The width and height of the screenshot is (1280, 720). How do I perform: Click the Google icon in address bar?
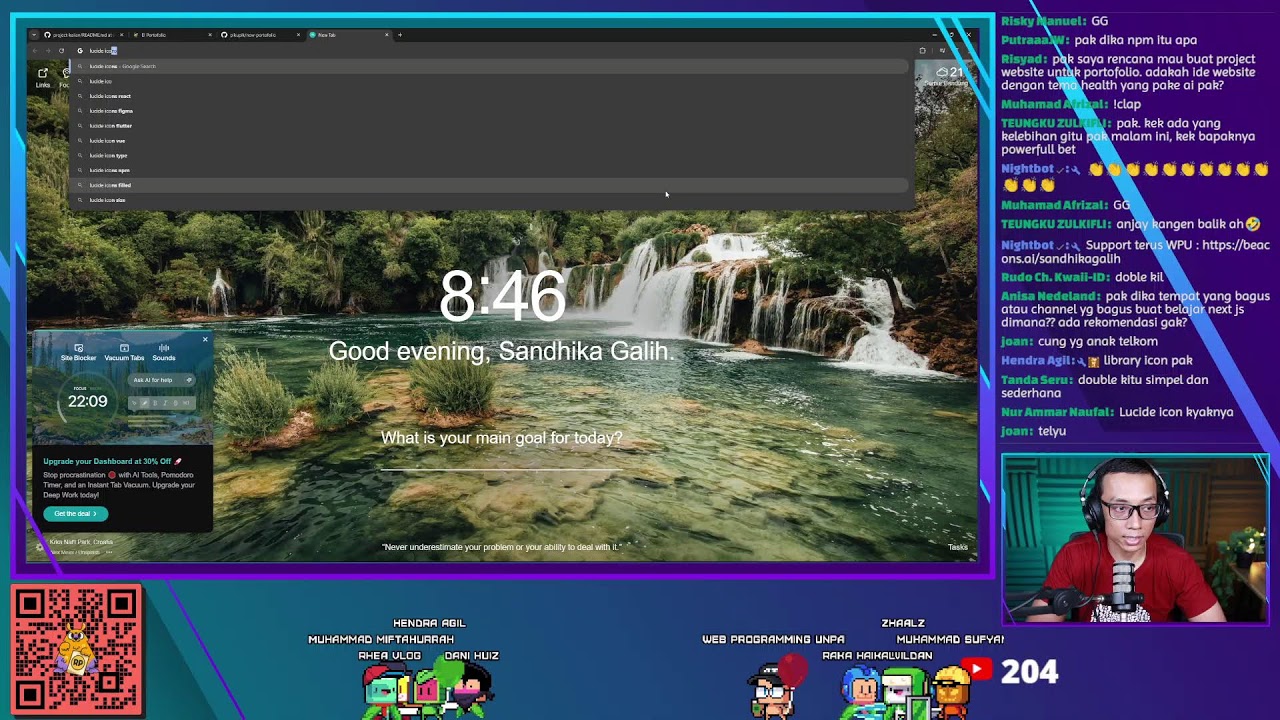[x=80, y=50]
